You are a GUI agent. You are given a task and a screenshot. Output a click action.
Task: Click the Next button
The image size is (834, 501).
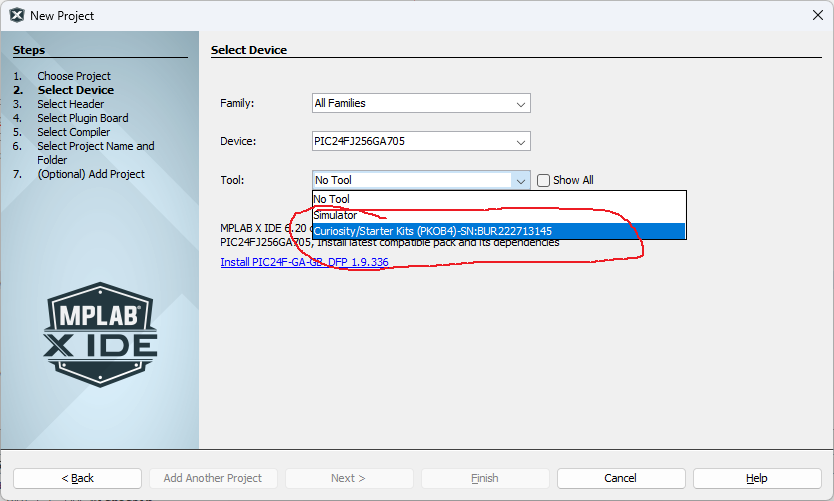pyautogui.click(x=349, y=478)
